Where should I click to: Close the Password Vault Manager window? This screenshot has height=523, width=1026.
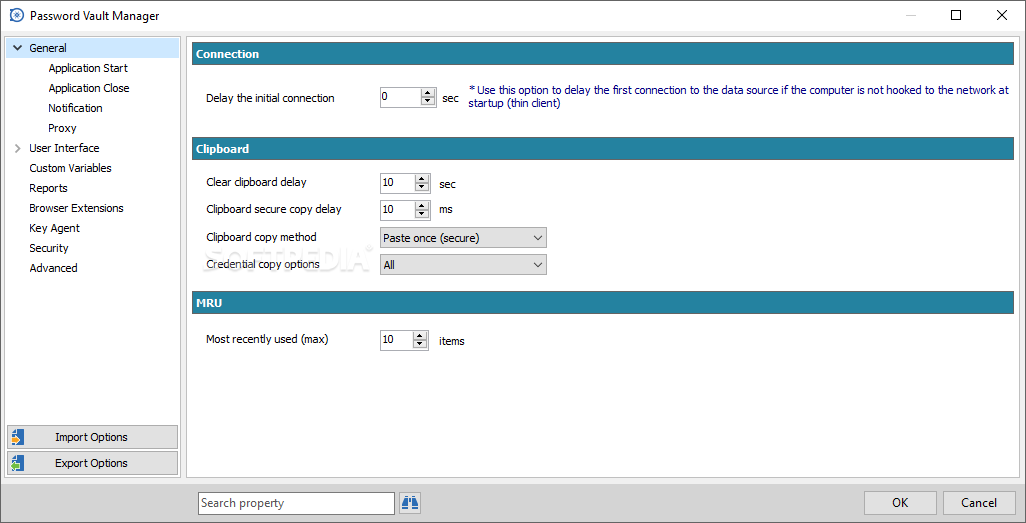(x=1001, y=16)
